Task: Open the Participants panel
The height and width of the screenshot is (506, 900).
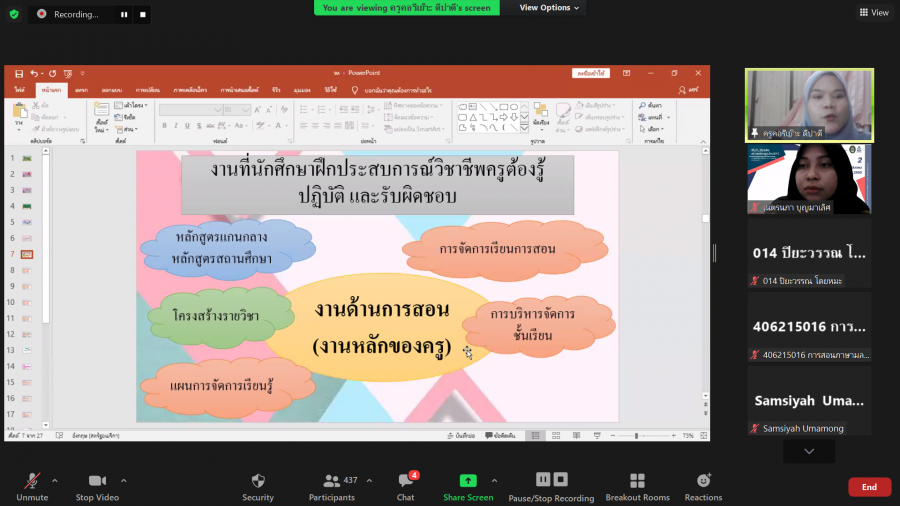Action: (x=331, y=481)
